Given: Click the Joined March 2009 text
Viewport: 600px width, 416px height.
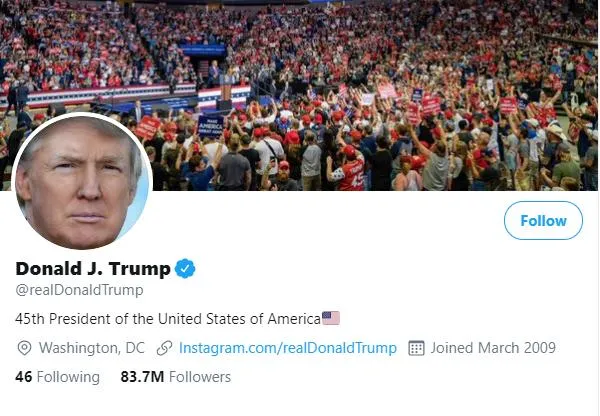Looking at the screenshot, I should [x=493, y=348].
